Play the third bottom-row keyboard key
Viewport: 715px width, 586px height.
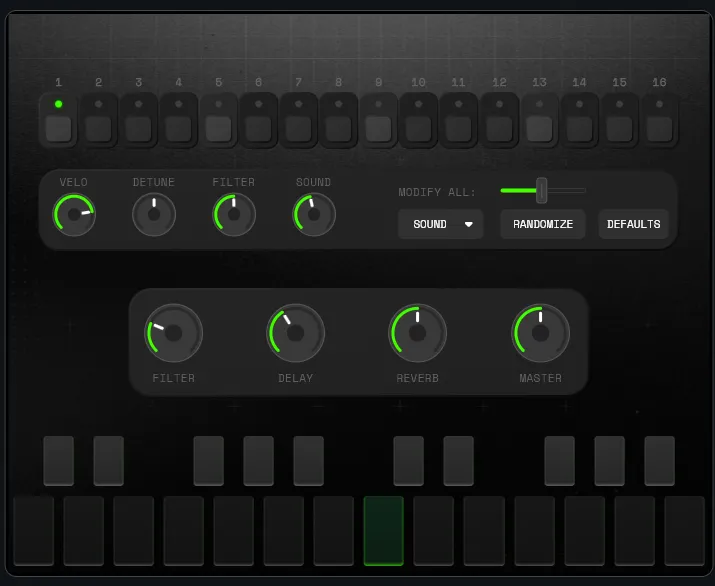(x=134, y=531)
